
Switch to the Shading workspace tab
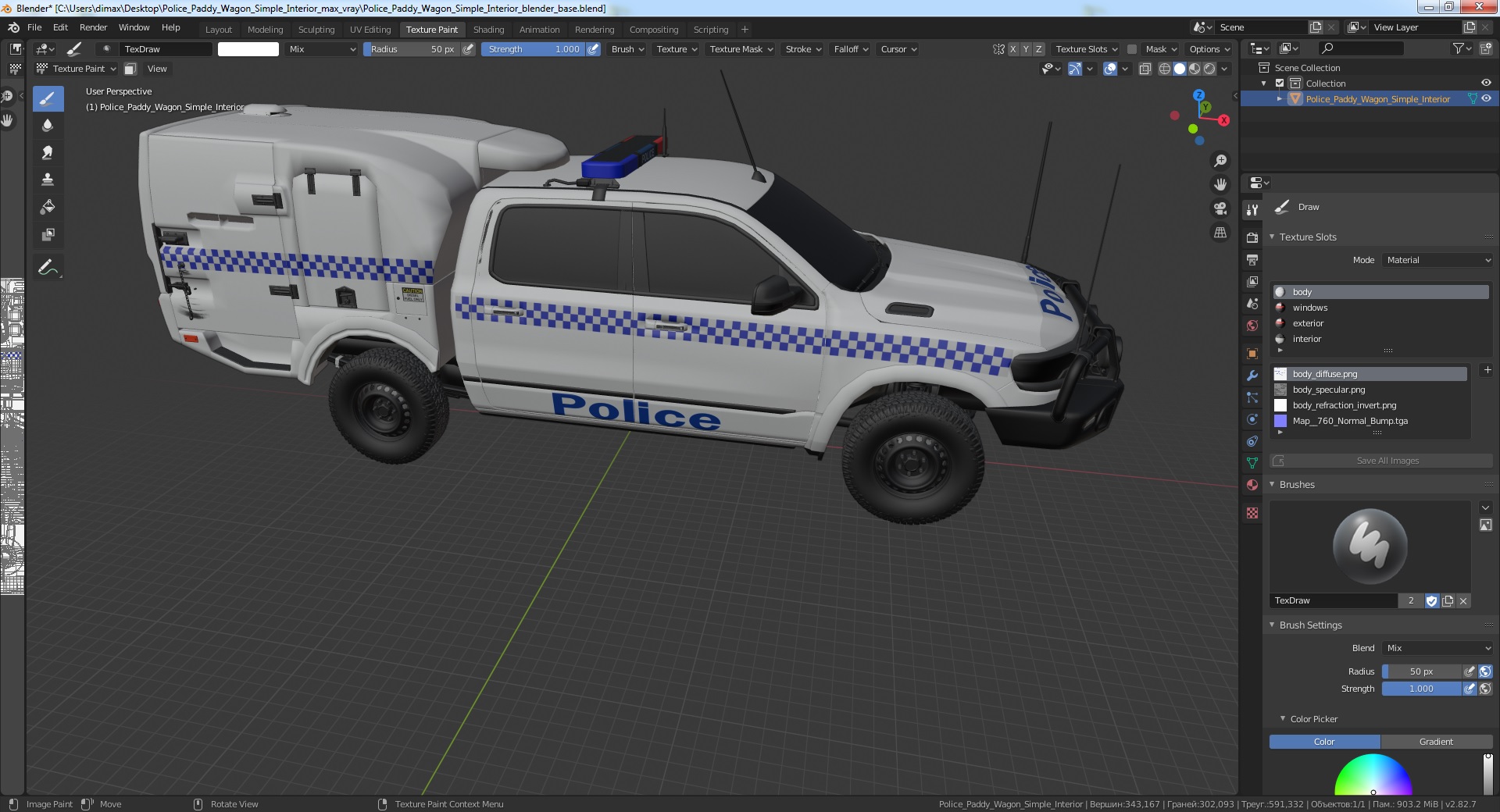pos(488,30)
